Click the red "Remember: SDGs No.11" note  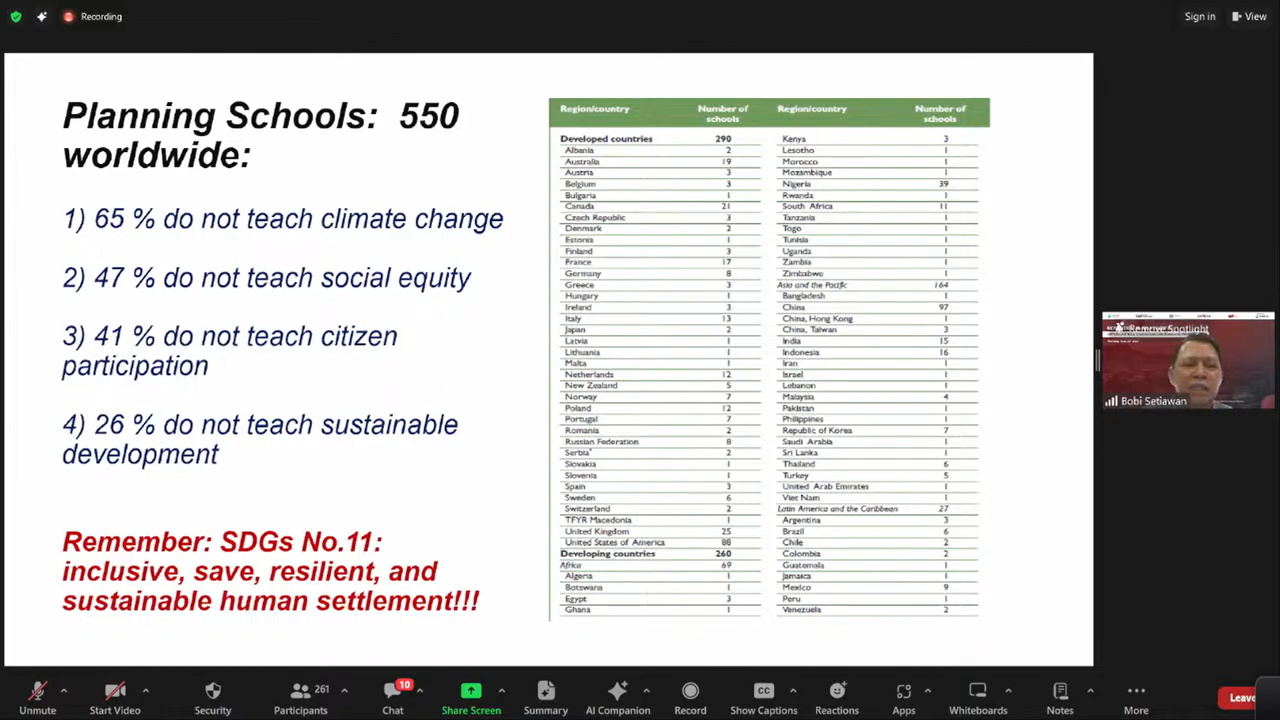271,571
